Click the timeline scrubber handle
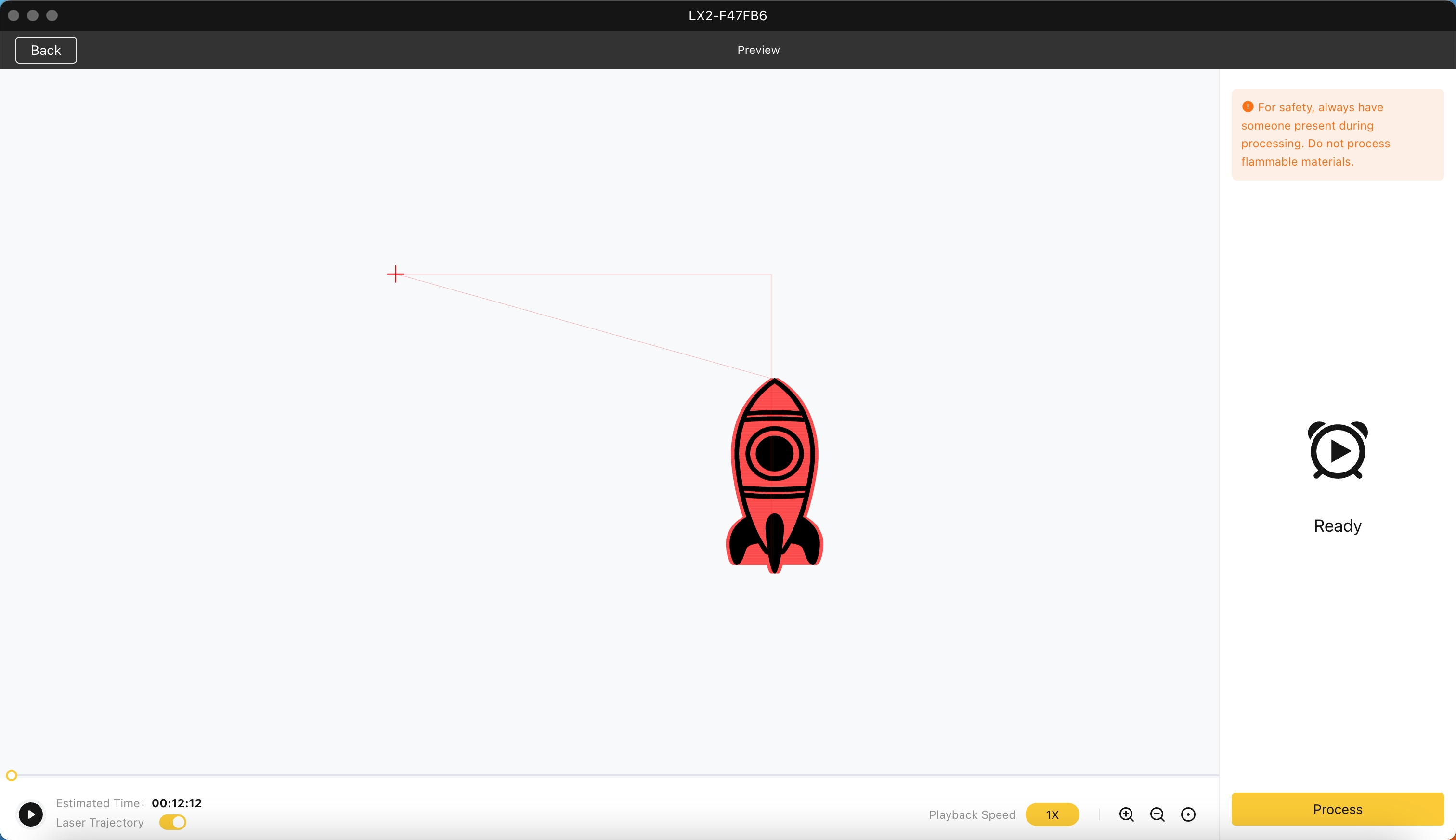Image resolution: width=1456 pixels, height=840 pixels. click(x=12, y=775)
